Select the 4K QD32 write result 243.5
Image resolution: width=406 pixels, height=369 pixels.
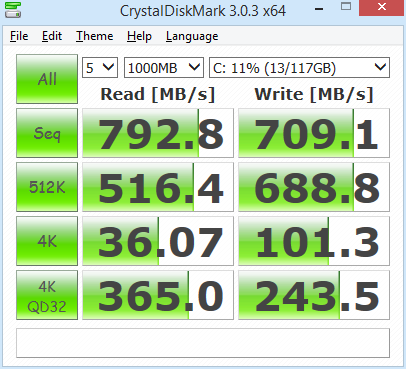click(314, 295)
